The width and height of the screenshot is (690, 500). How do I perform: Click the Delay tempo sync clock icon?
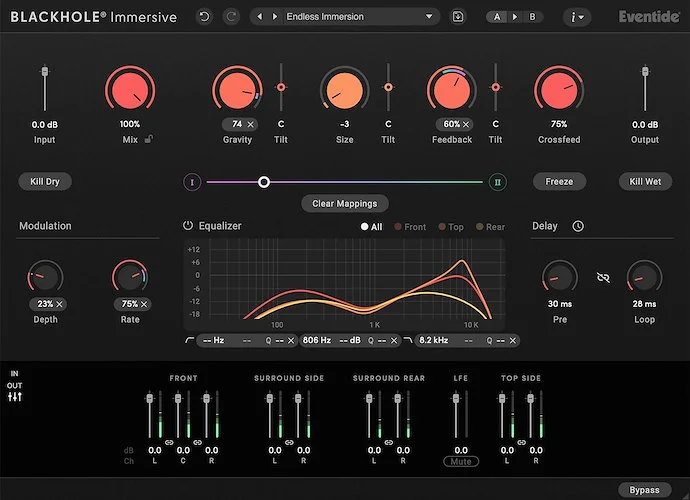pyautogui.click(x=578, y=226)
